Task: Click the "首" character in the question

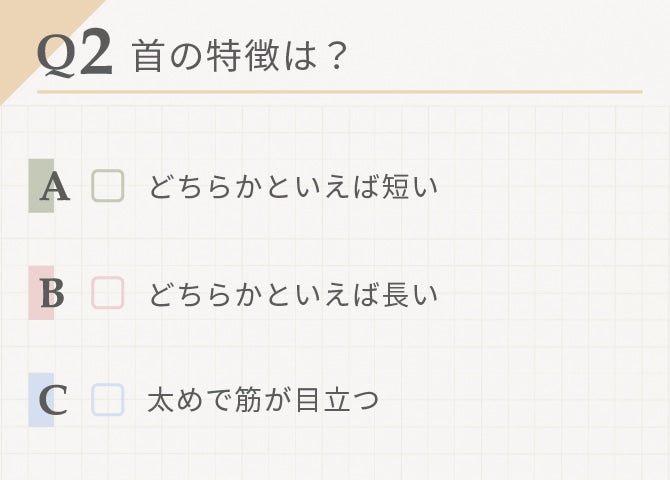Action: (147, 56)
